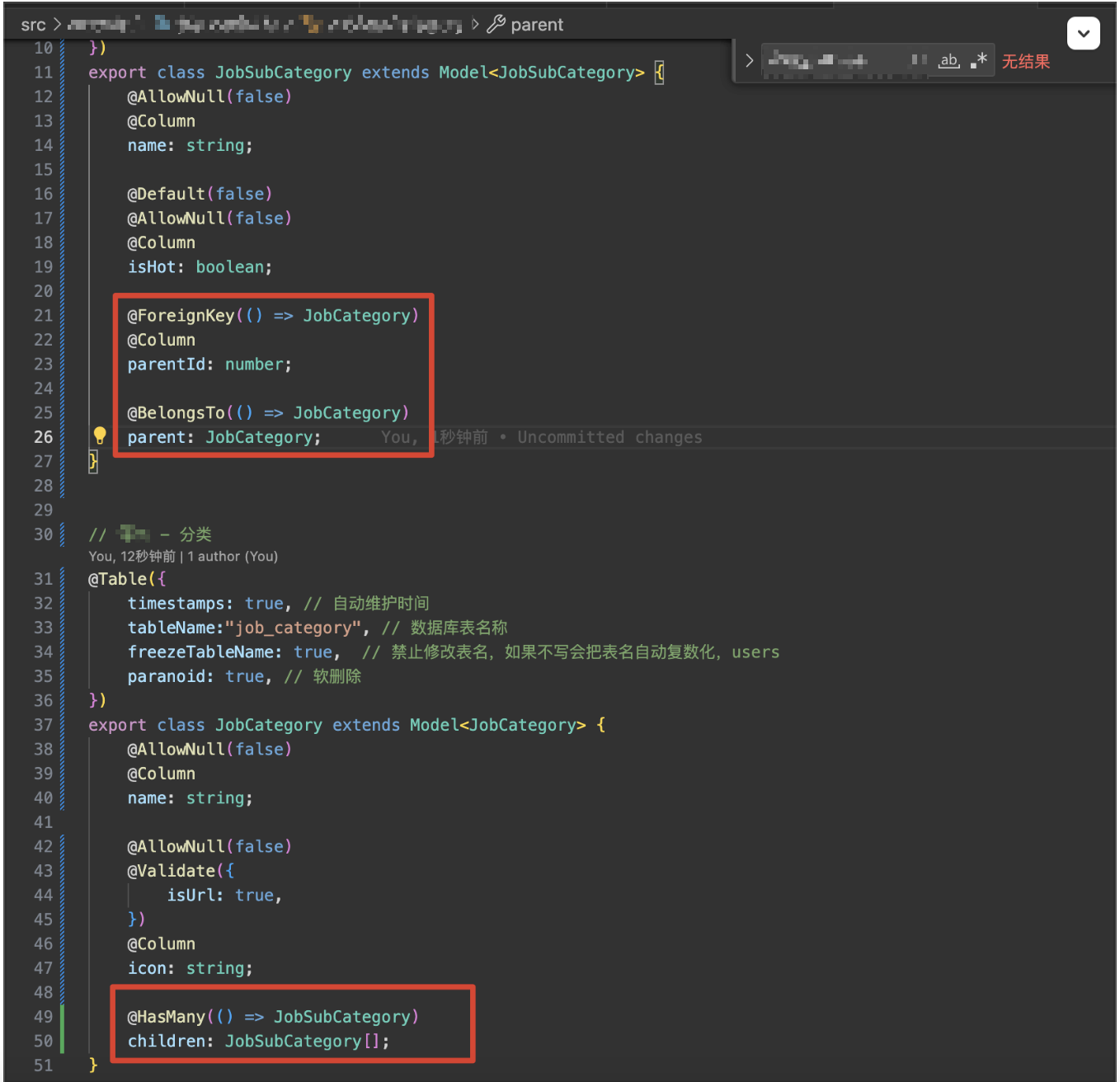Click JobSubCategory[] type on line 50
Viewport: 1120px width, 1082px height.
(303, 1042)
